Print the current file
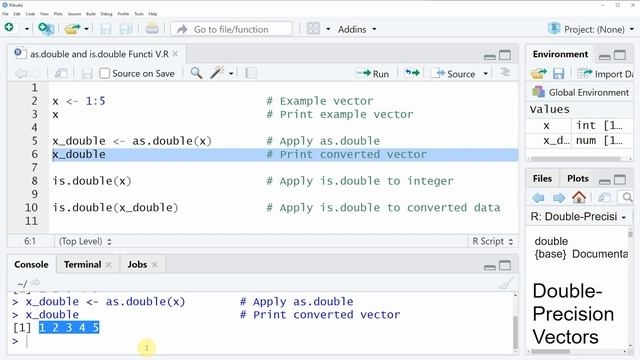 pos(152,29)
